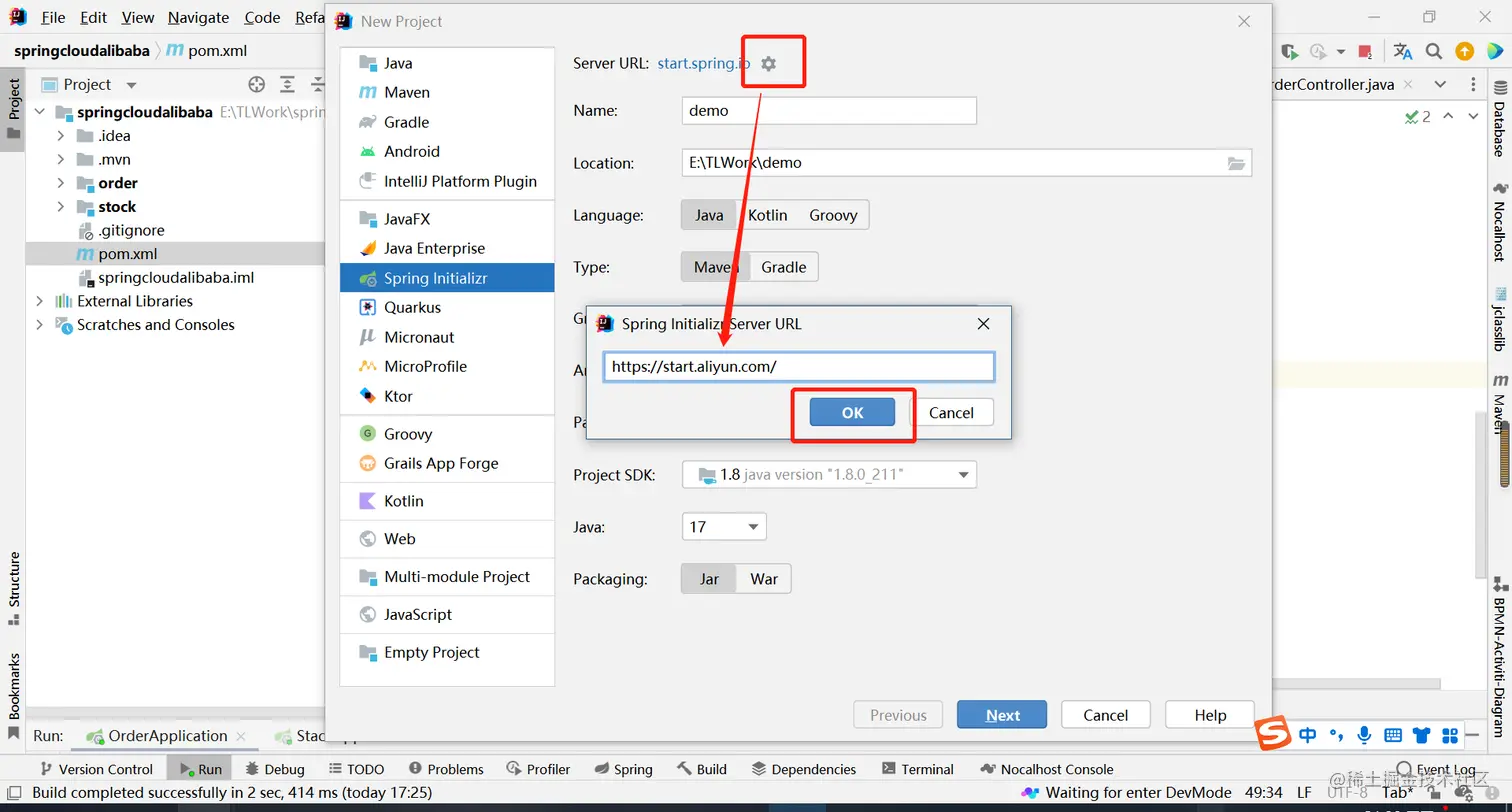Set Language to Java
Screen dimensions: 1512x812
pos(709,215)
